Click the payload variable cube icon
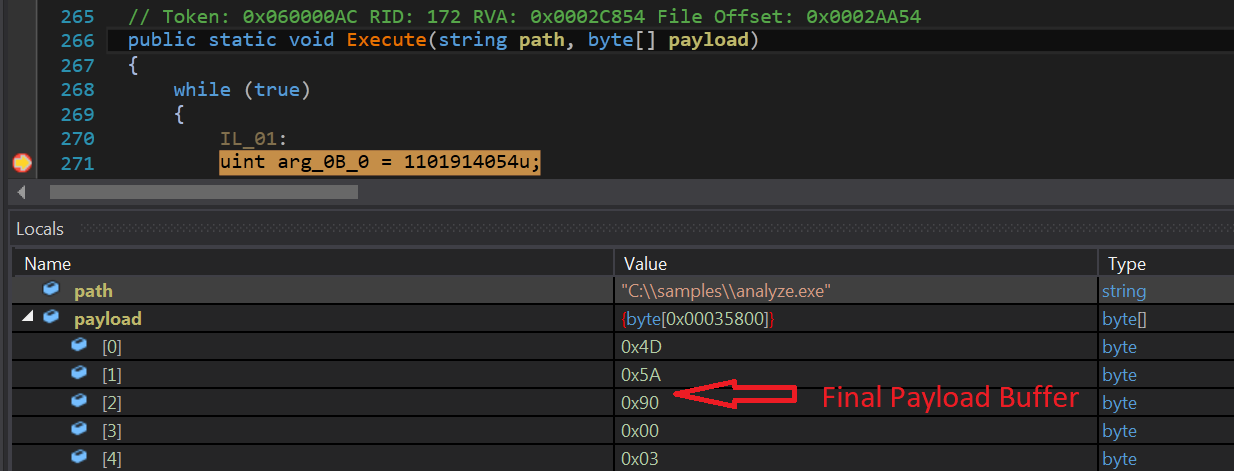The width and height of the screenshot is (1234, 471). point(50,319)
